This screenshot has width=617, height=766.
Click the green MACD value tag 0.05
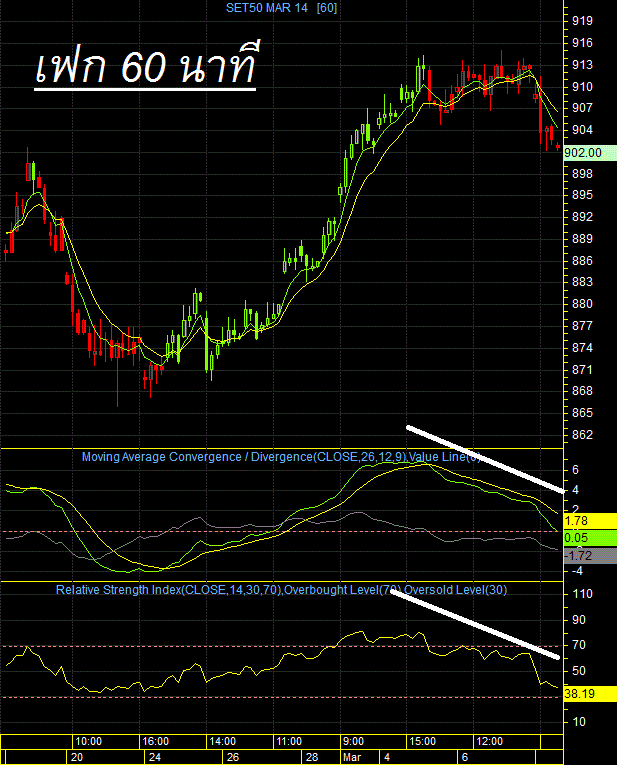590,538
